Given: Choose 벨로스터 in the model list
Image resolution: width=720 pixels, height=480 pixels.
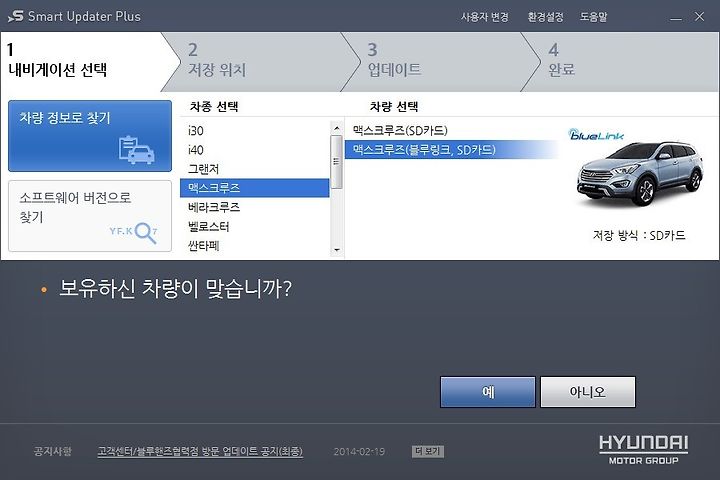Looking at the screenshot, I should (x=255, y=226).
